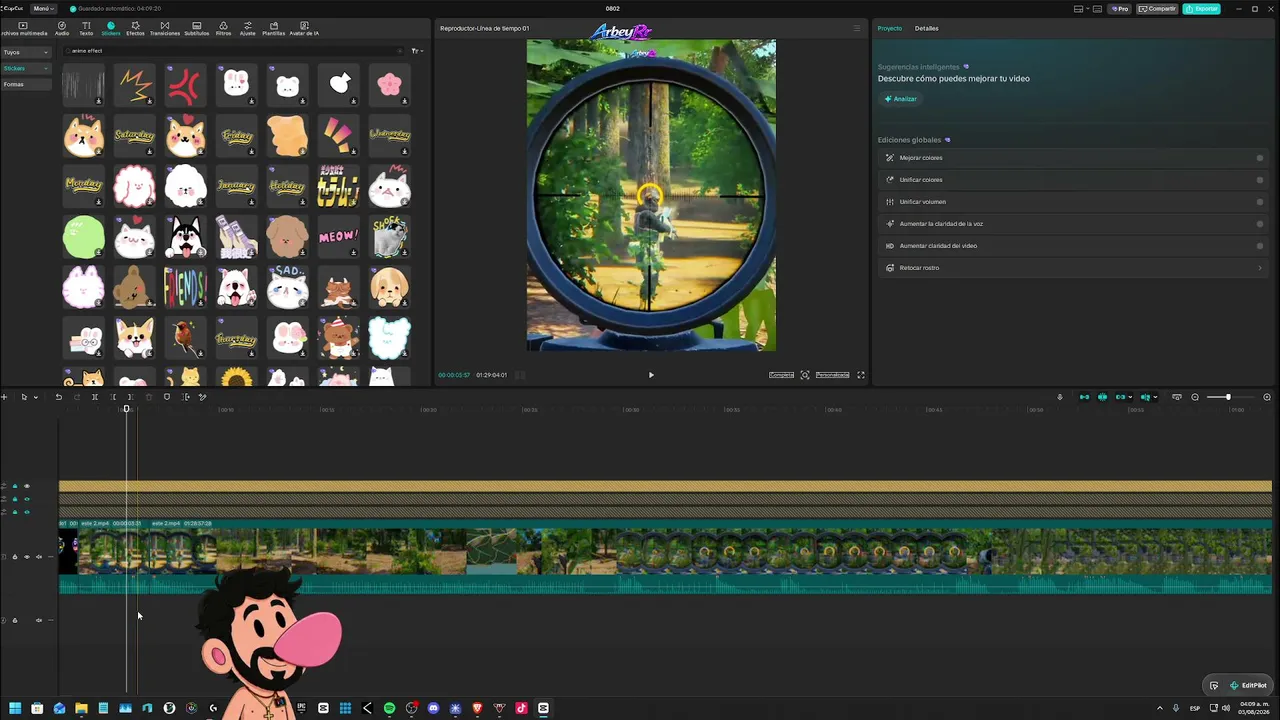The image size is (1280, 720).
Task: Open the Transiciones tab
Action: click(165, 28)
